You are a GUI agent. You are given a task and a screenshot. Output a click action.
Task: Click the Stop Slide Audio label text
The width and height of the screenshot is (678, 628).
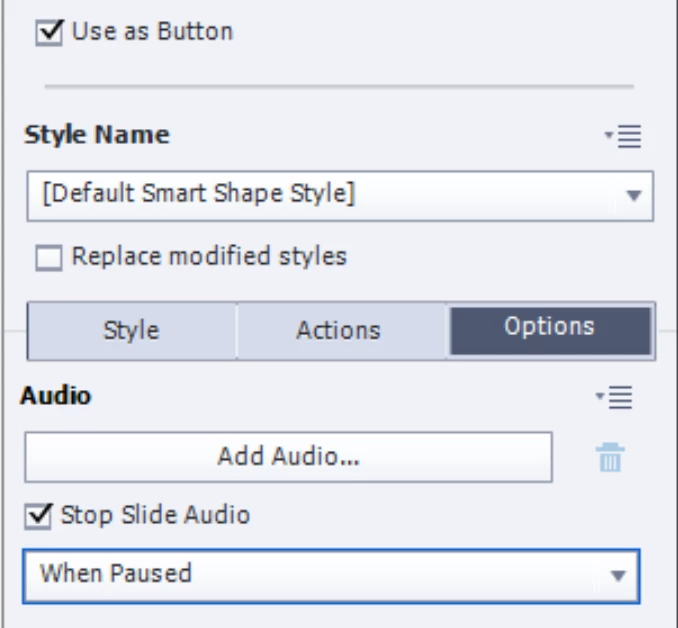pos(155,515)
